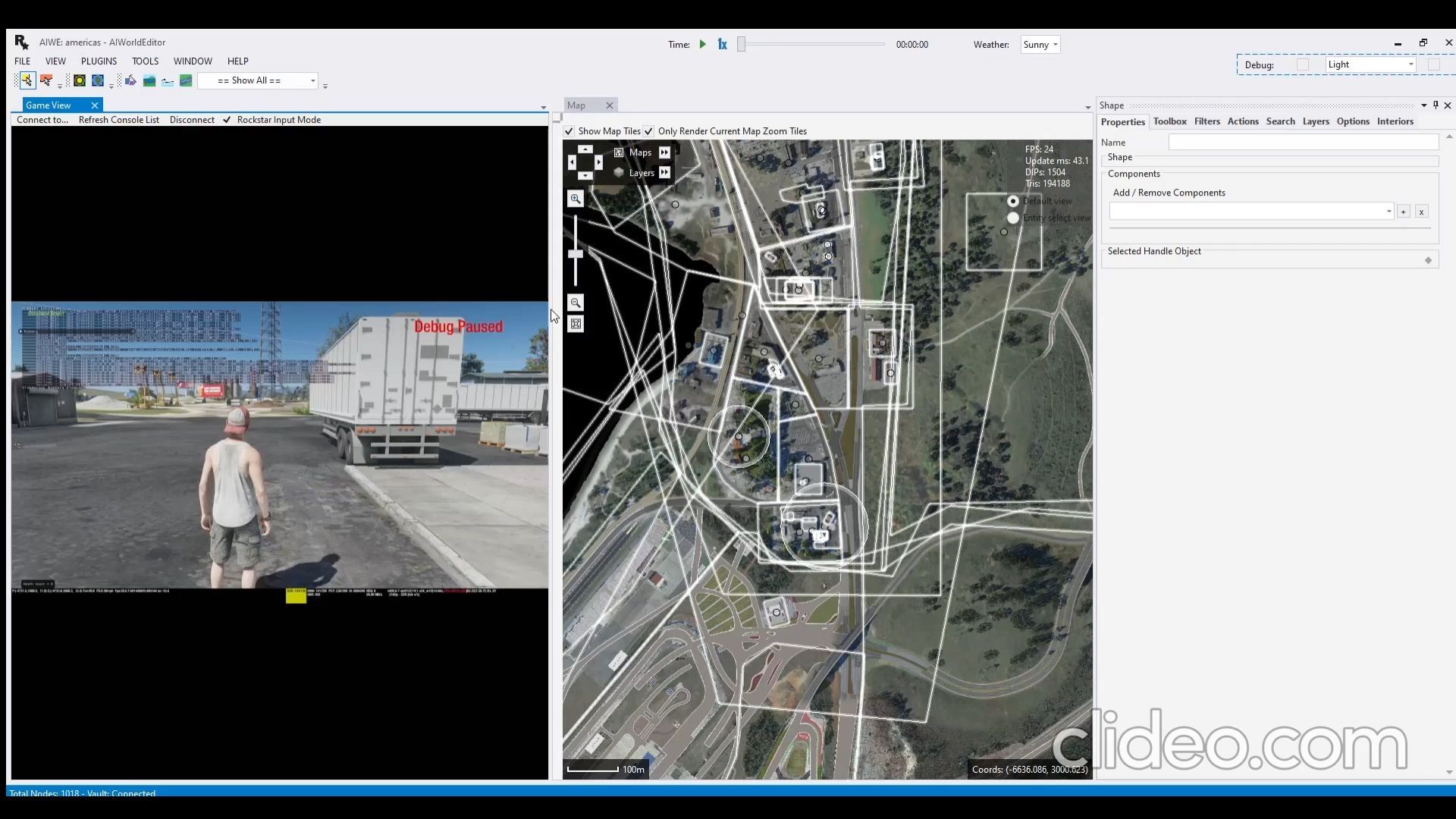Pan the map up with arrow
Viewport: 1456px width, 819px height.
click(x=585, y=149)
